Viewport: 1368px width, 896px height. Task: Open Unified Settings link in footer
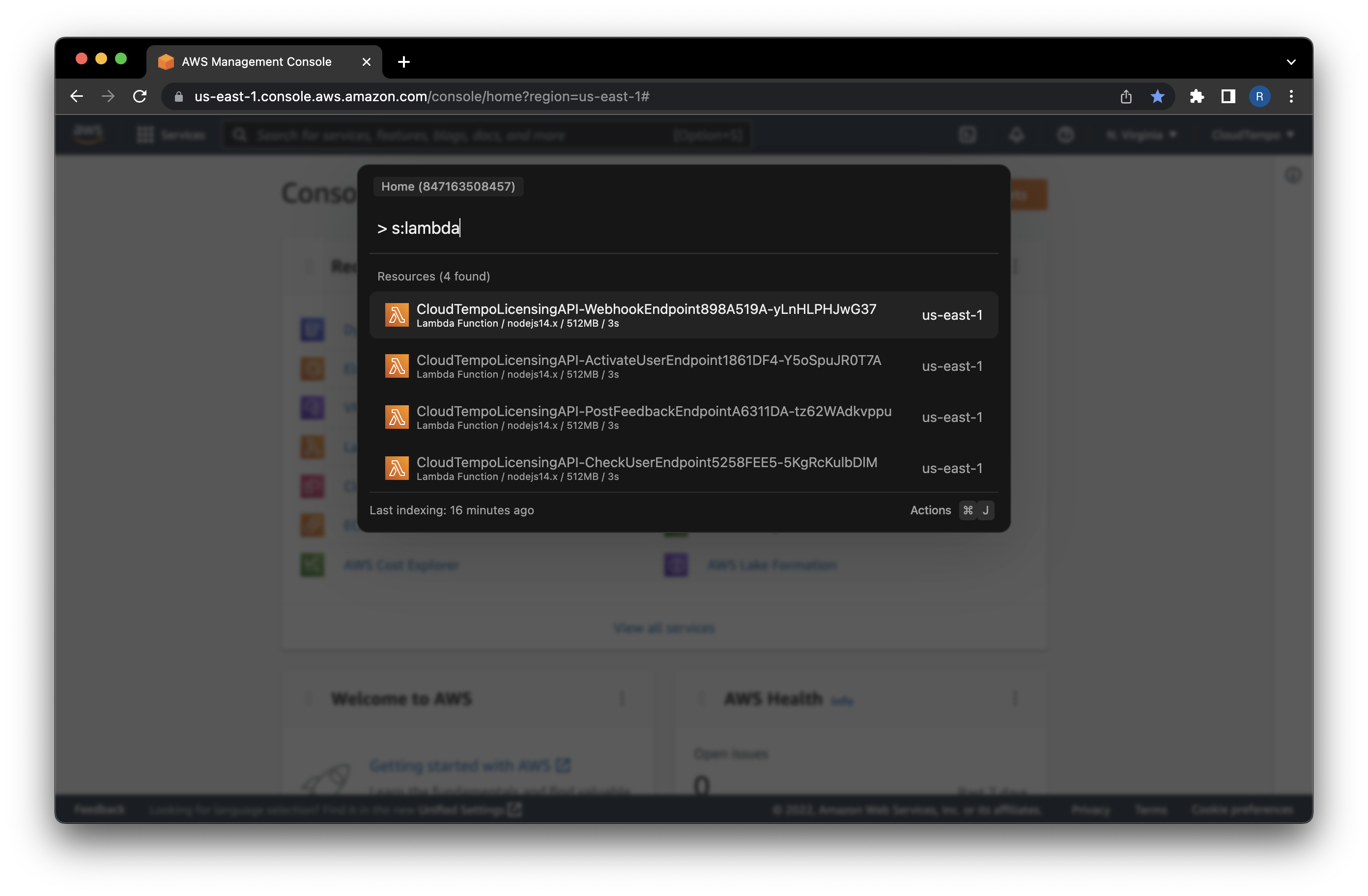pos(470,809)
